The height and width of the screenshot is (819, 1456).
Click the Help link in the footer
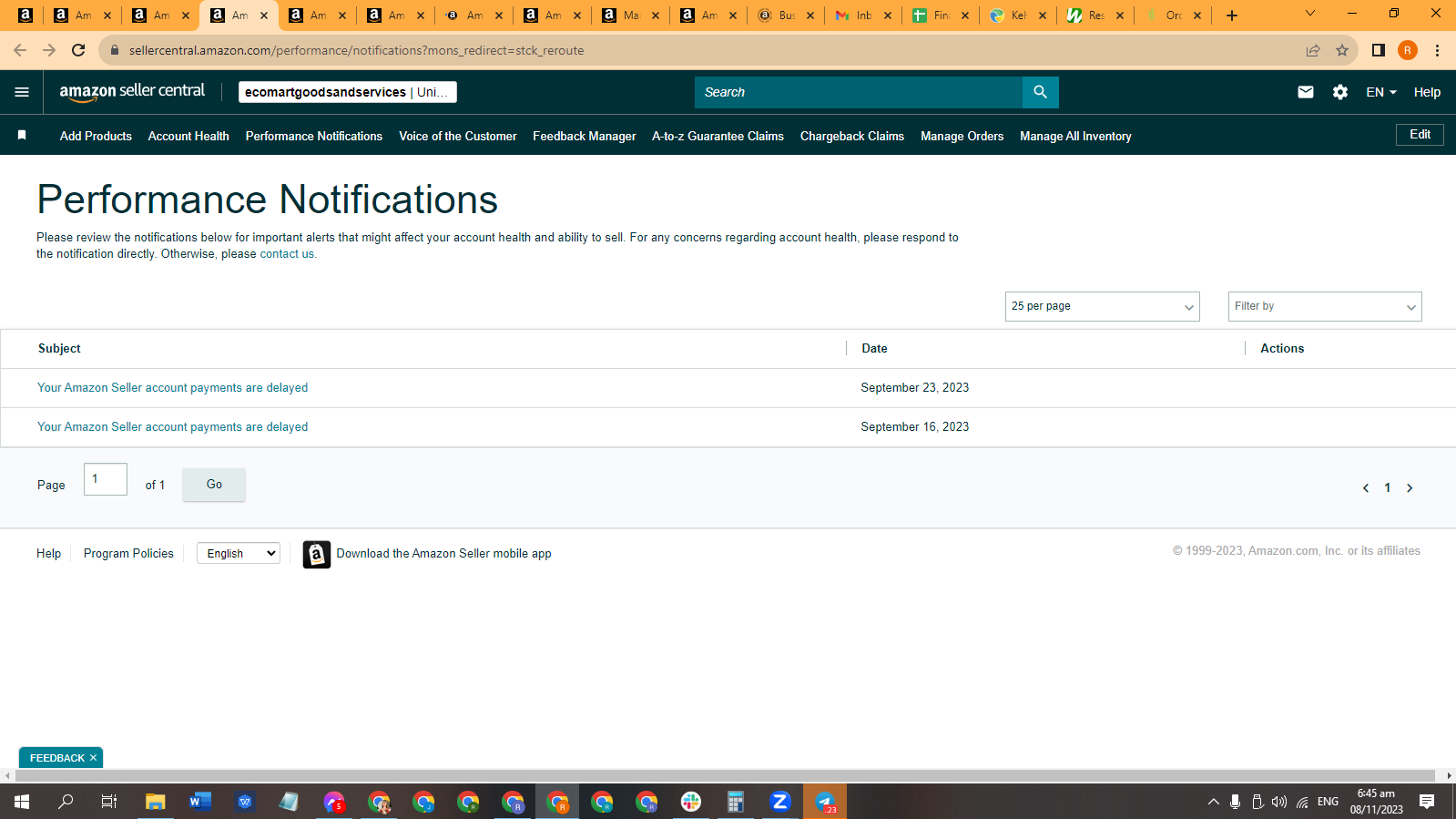point(48,554)
